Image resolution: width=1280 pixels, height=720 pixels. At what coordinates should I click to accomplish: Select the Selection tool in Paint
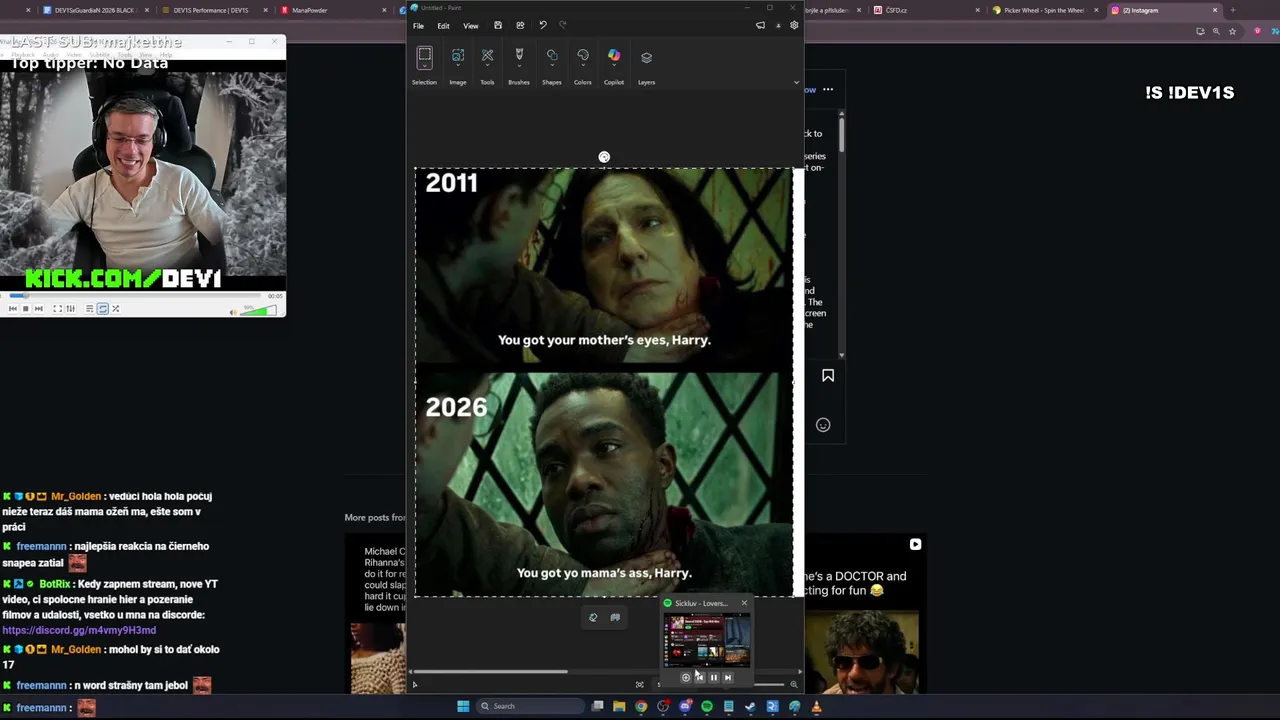[x=424, y=56]
